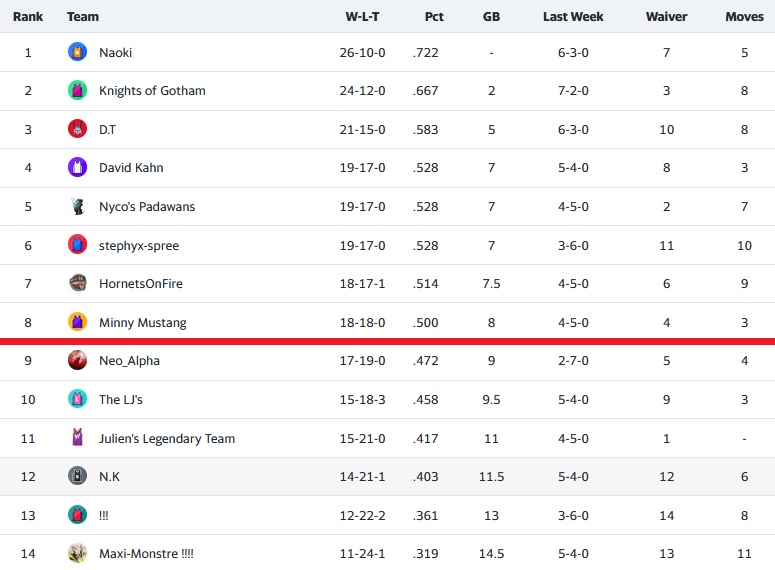Open Minny Mustang team page
This screenshot has width=775, height=570.
142,323
